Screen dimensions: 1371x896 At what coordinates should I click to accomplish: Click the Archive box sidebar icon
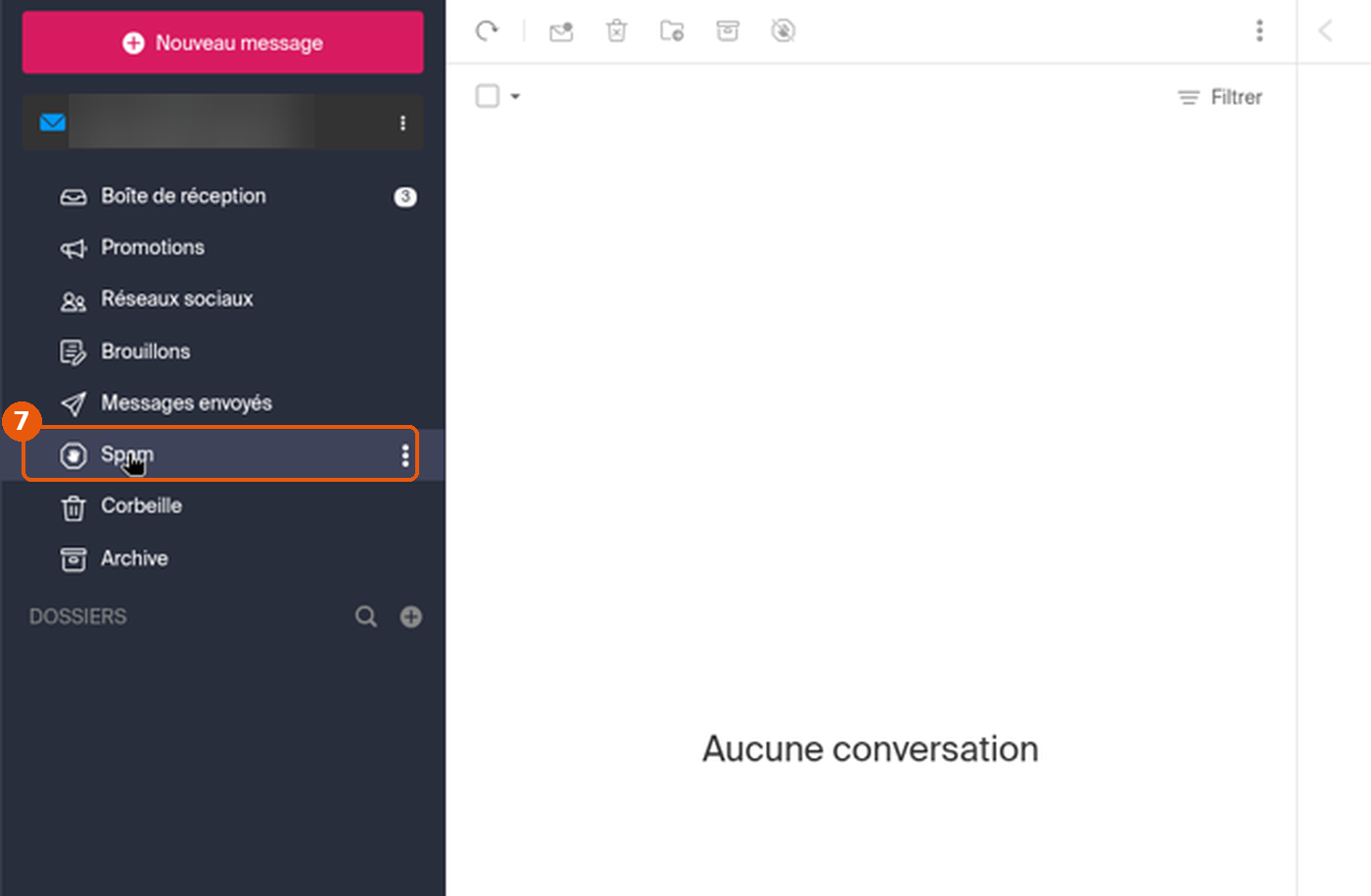(x=73, y=559)
